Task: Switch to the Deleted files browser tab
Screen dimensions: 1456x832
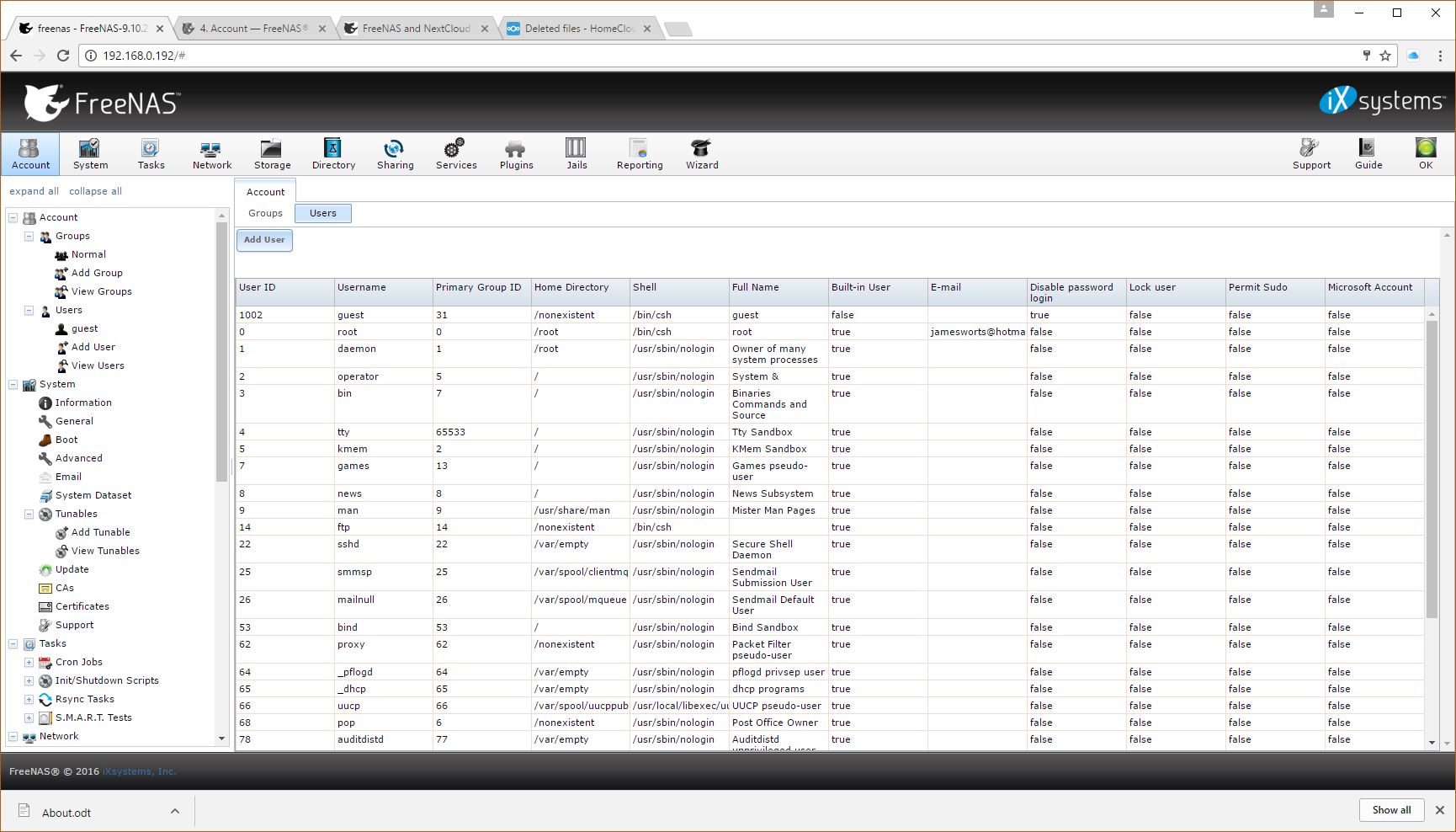Action: [x=579, y=28]
